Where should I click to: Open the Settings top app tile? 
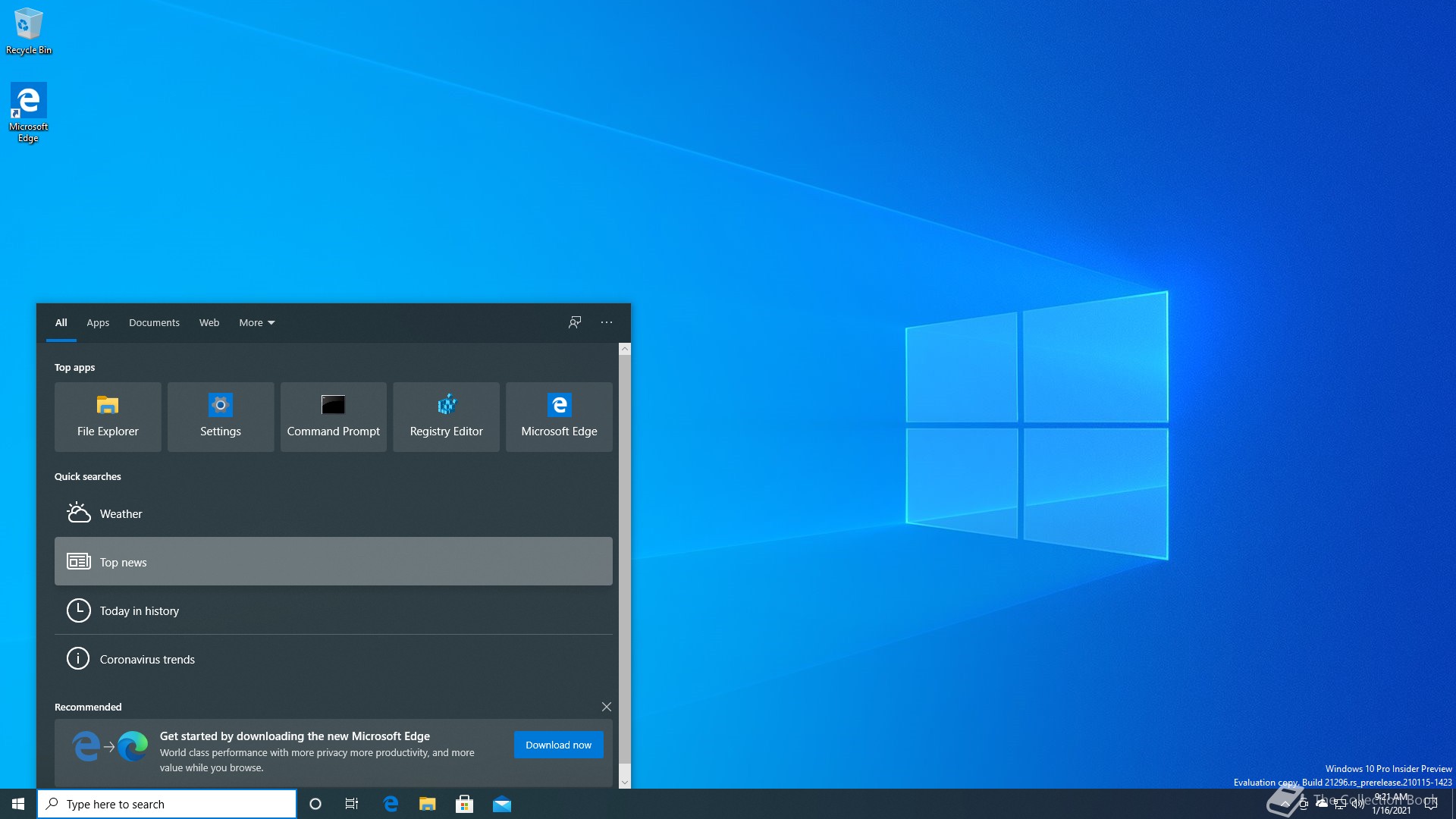point(221,417)
